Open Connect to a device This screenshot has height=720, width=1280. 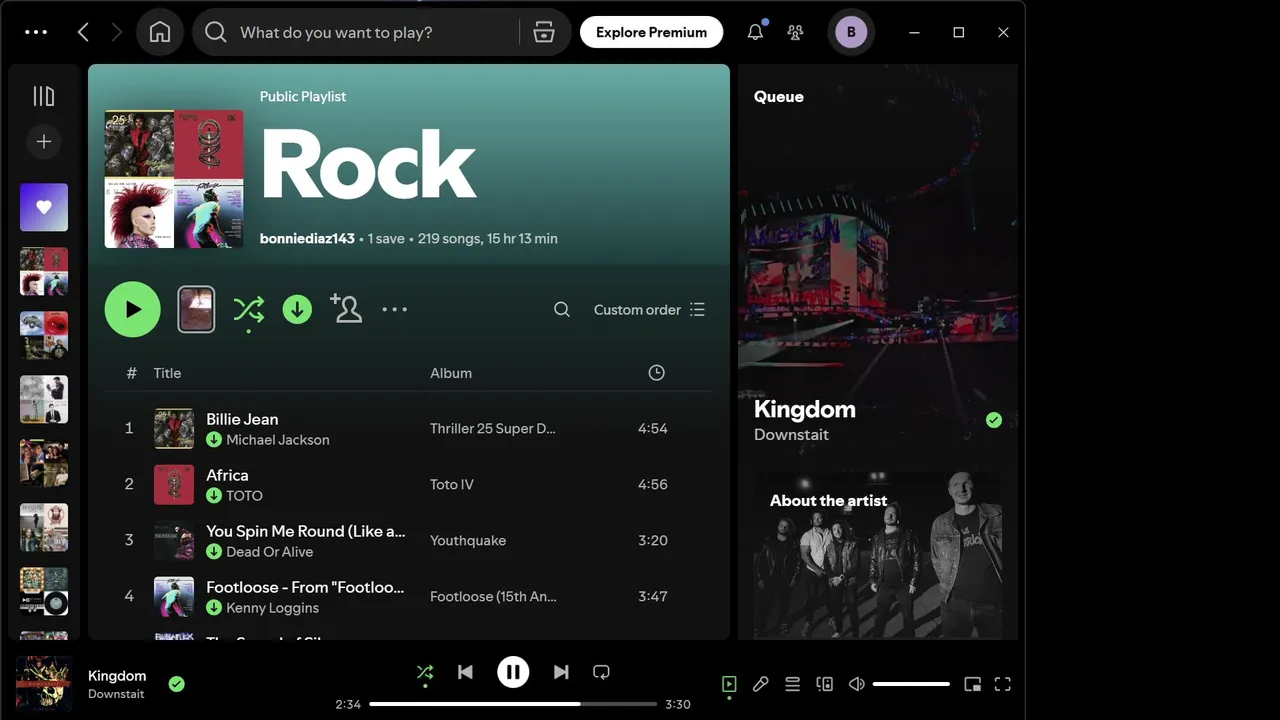pos(825,684)
